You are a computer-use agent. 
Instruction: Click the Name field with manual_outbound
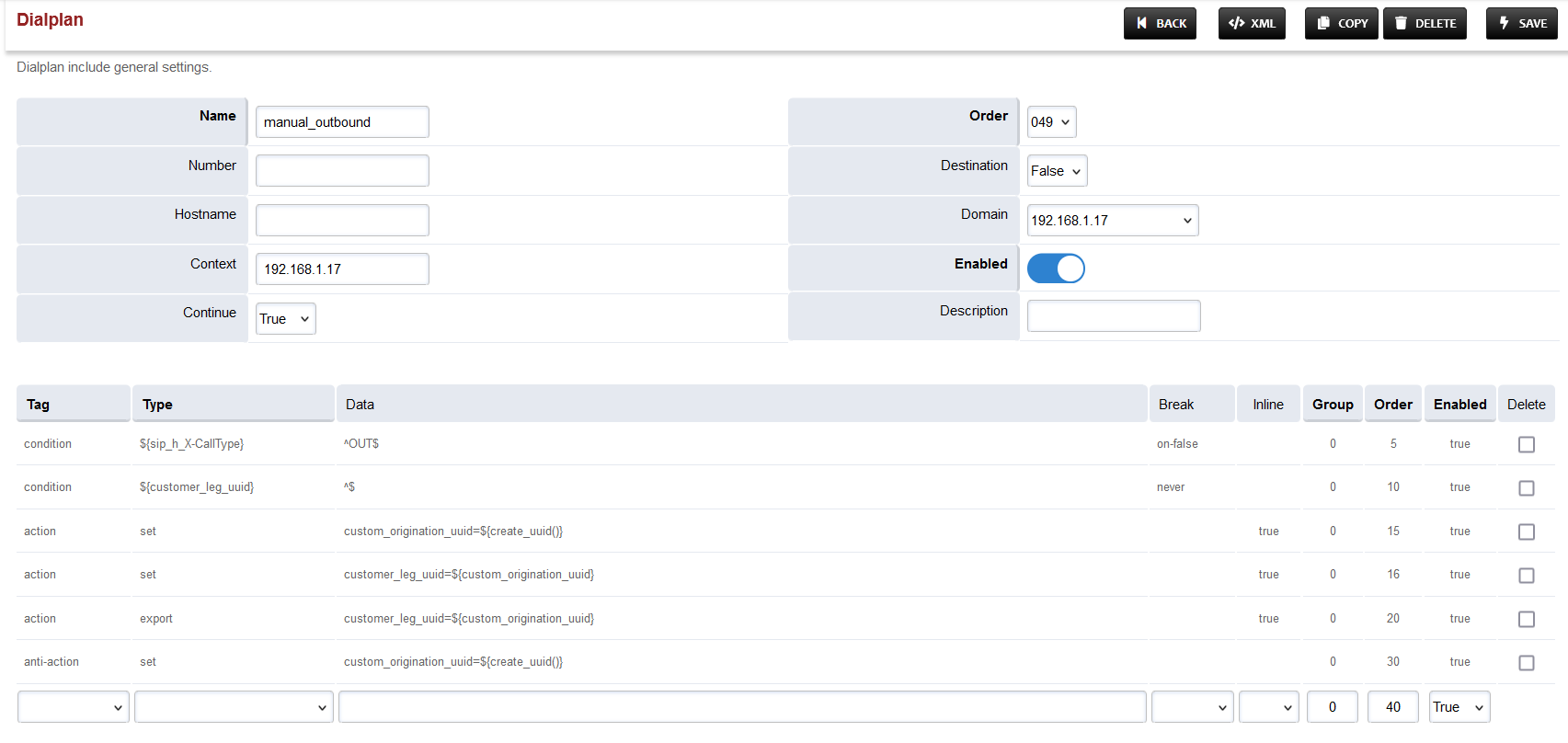tap(342, 122)
